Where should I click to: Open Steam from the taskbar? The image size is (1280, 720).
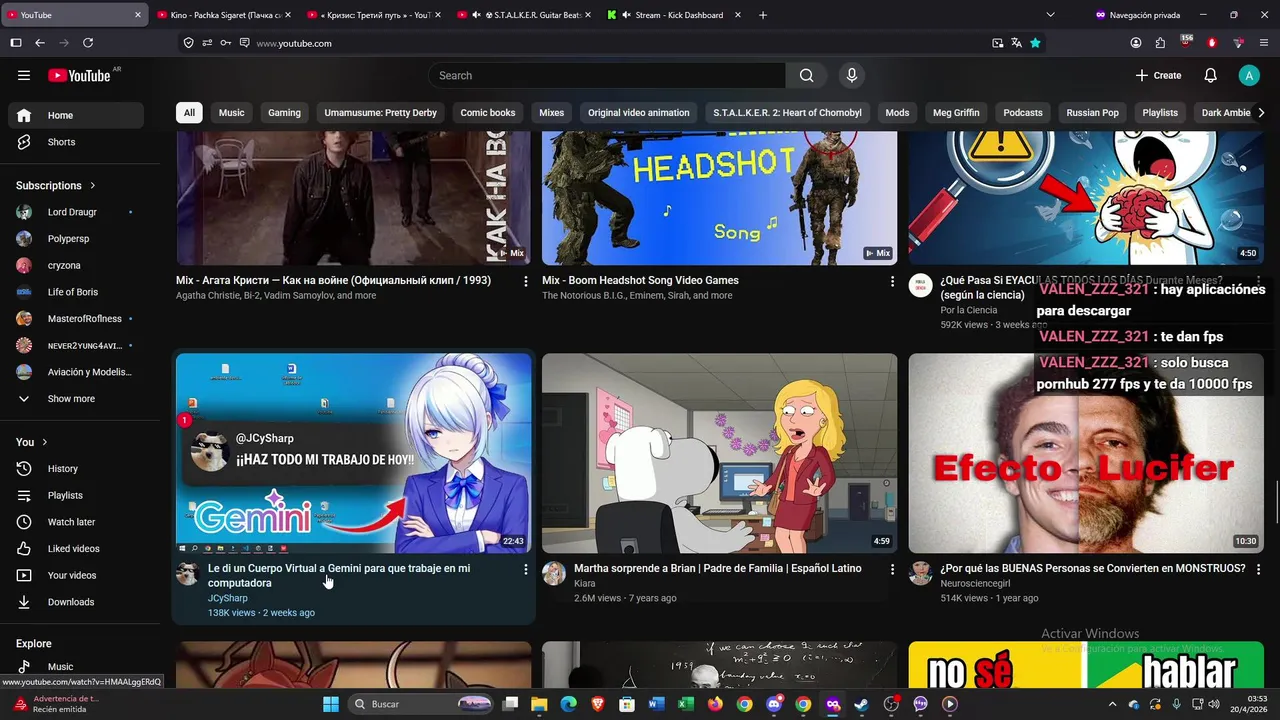click(861, 704)
